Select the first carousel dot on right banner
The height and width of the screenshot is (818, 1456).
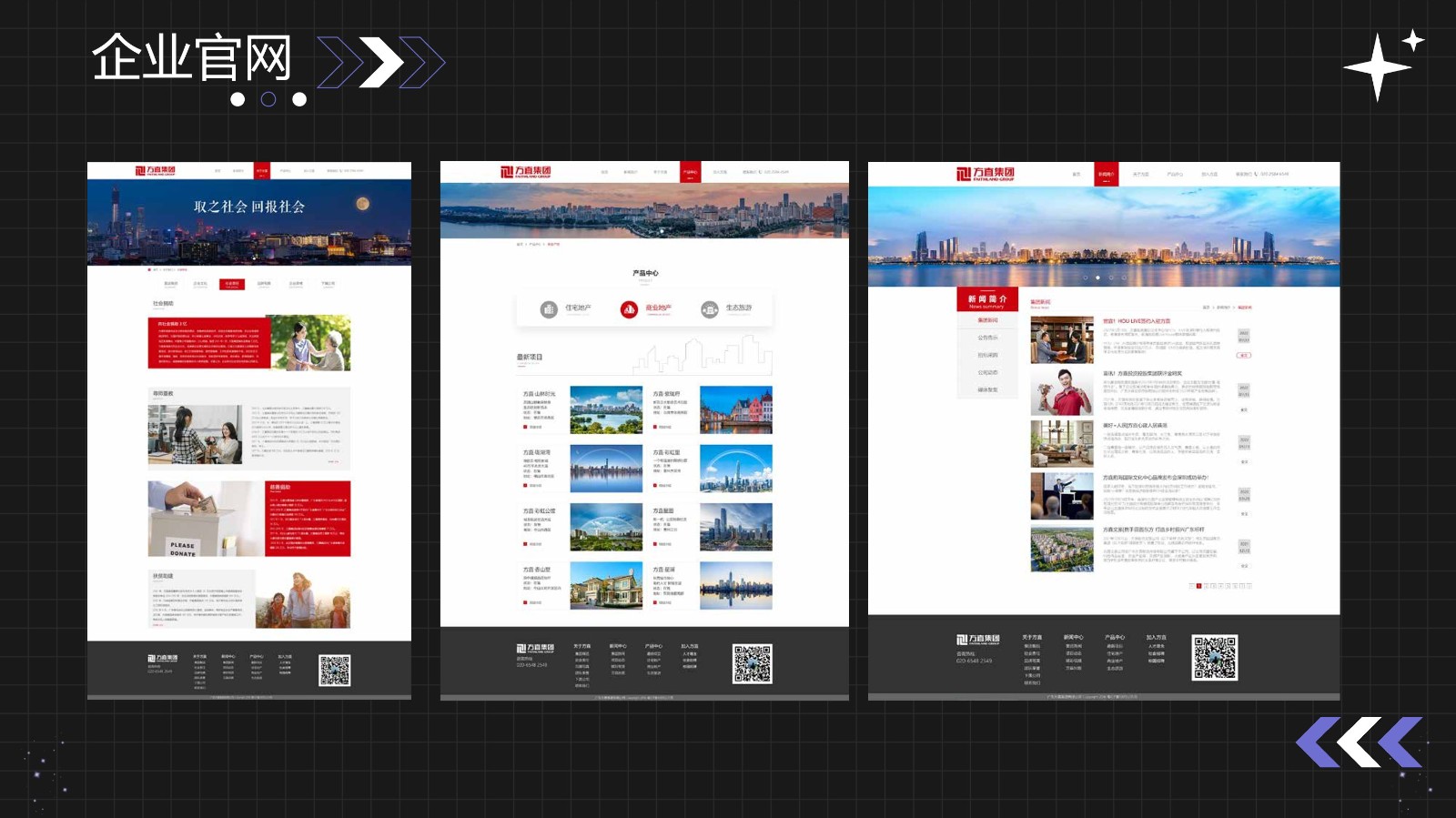1085,278
